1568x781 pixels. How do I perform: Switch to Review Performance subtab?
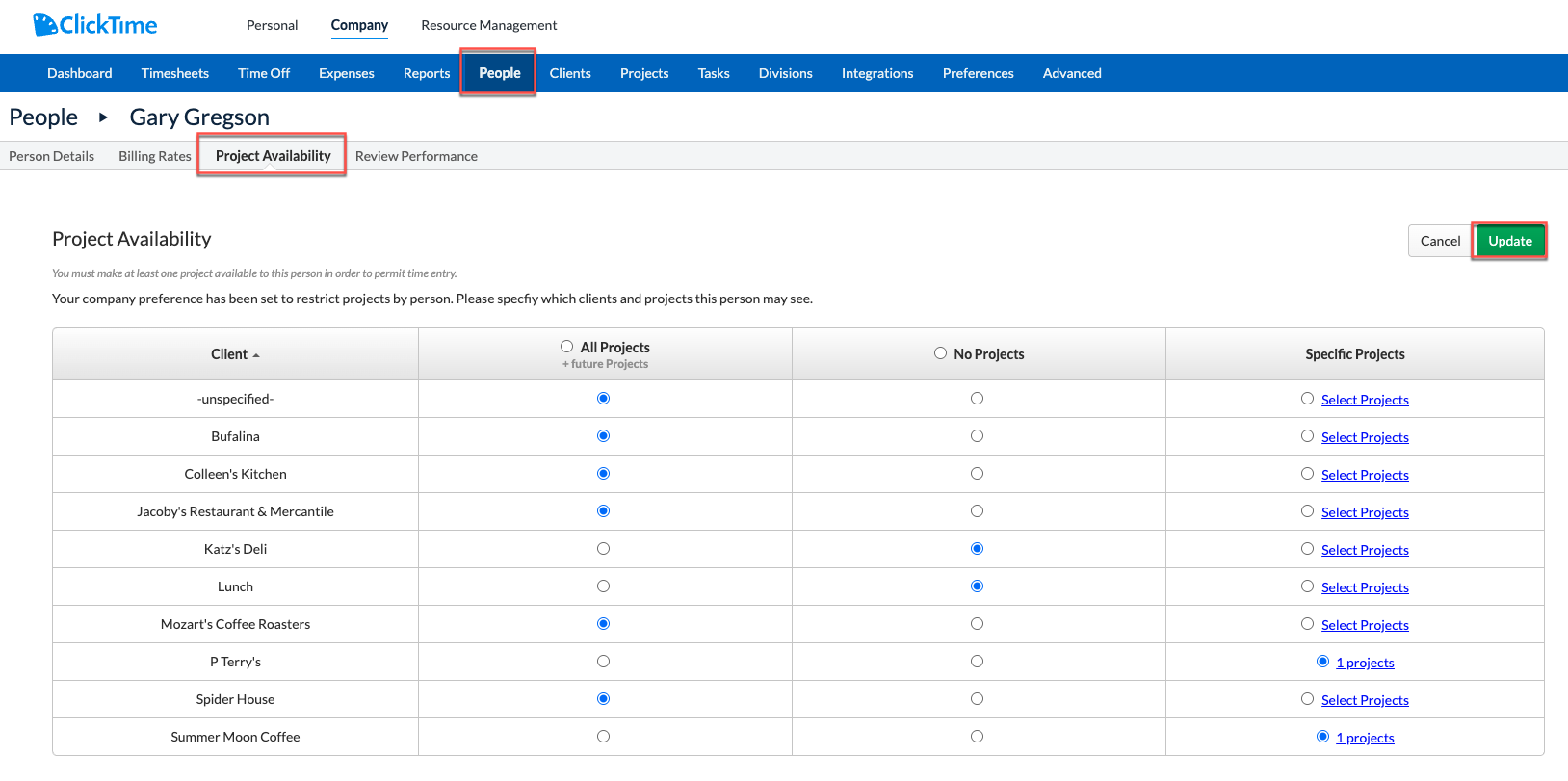click(x=416, y=156)
